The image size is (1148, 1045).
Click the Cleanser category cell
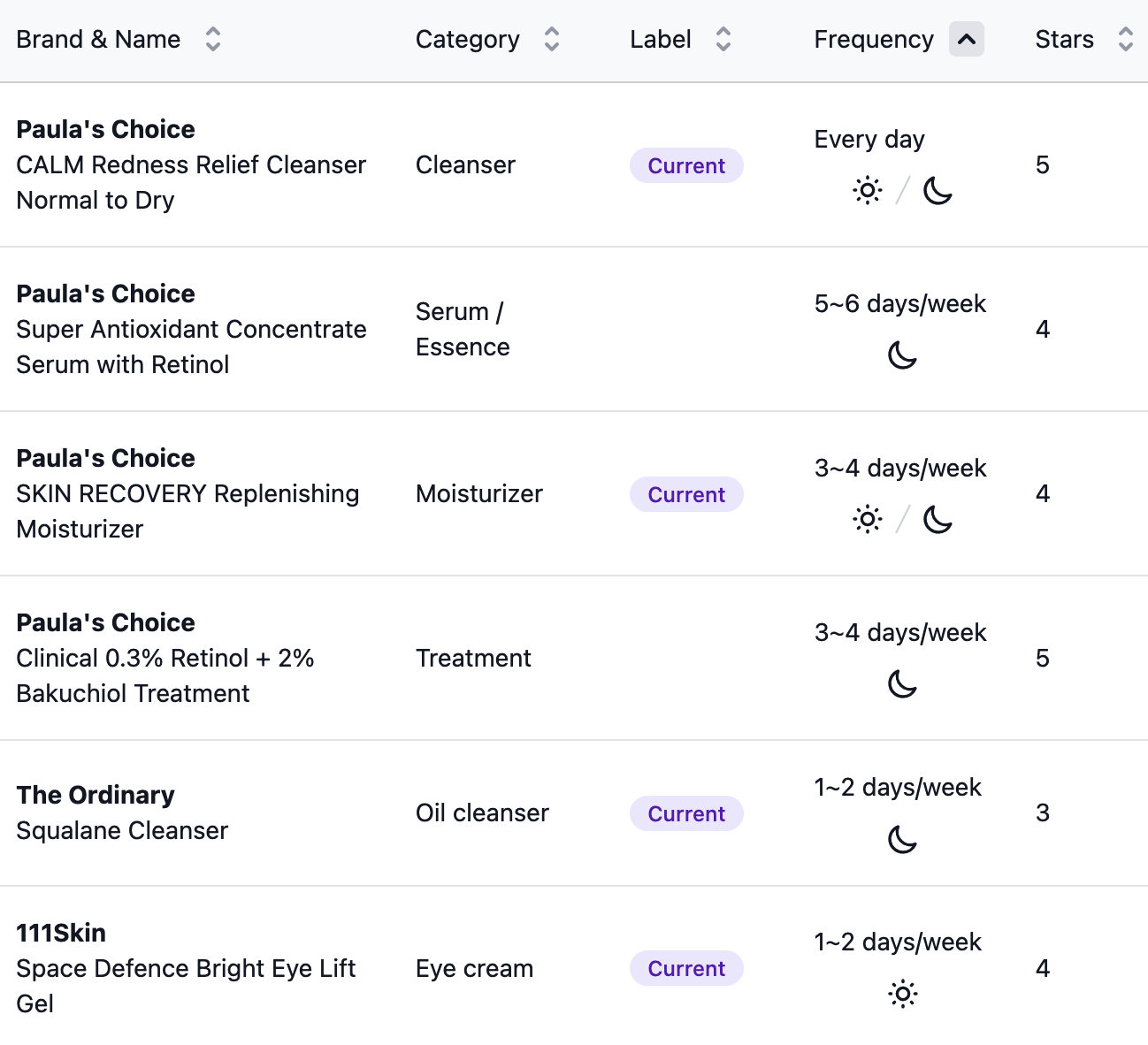point(465,164)
